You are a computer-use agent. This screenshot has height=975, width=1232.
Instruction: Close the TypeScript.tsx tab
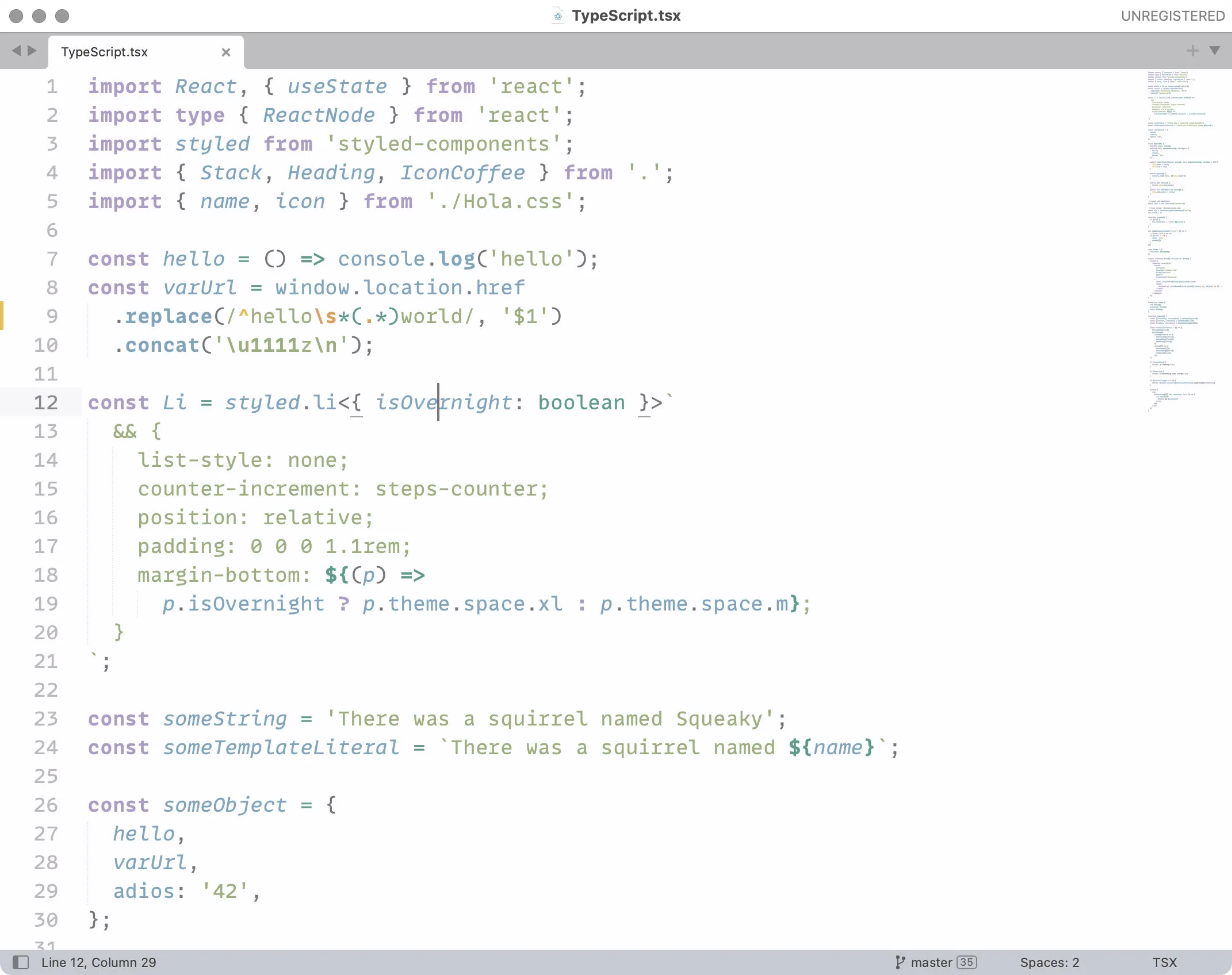(x=225, y=52)
